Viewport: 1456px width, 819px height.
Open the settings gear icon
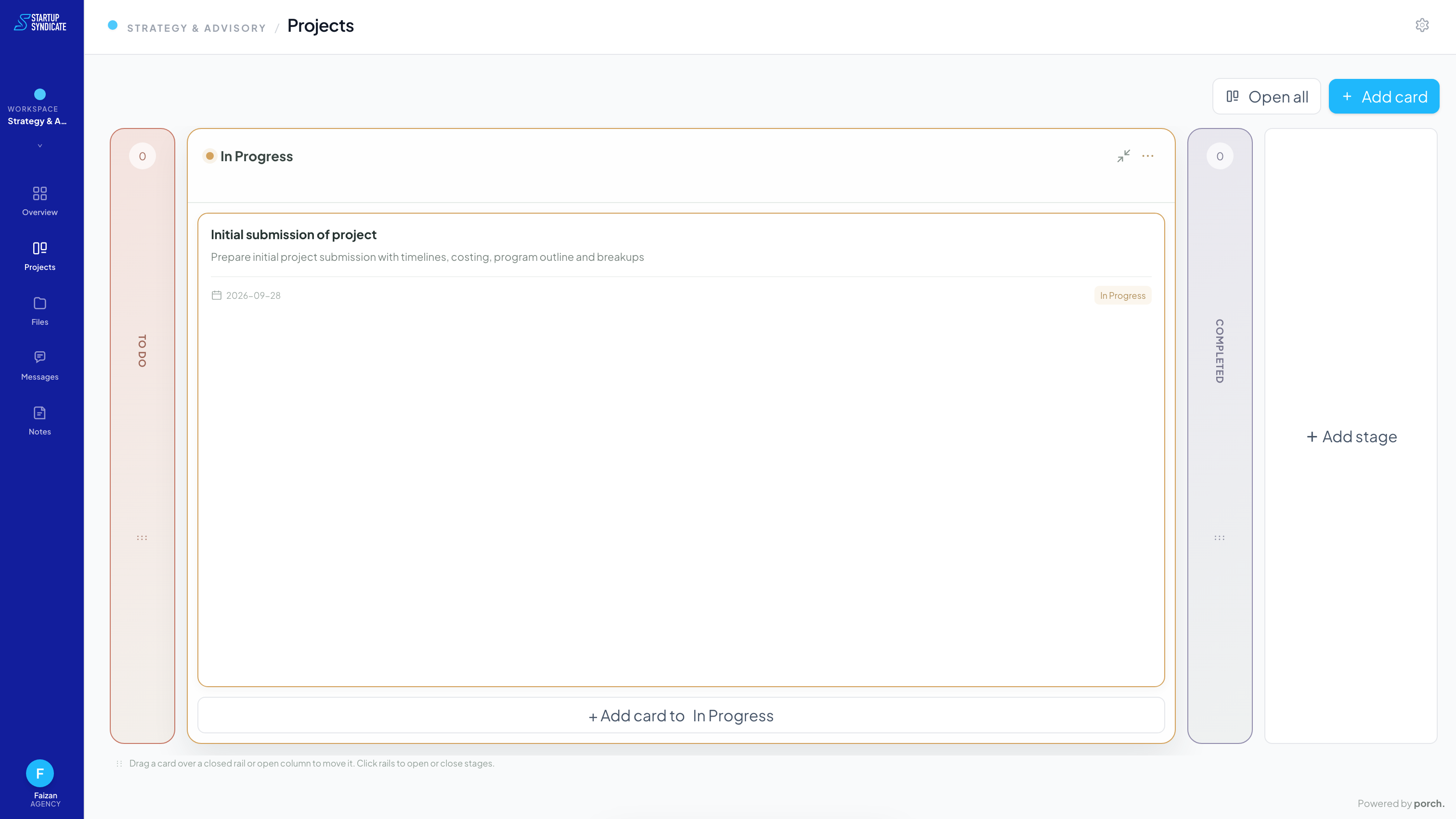1422,25
